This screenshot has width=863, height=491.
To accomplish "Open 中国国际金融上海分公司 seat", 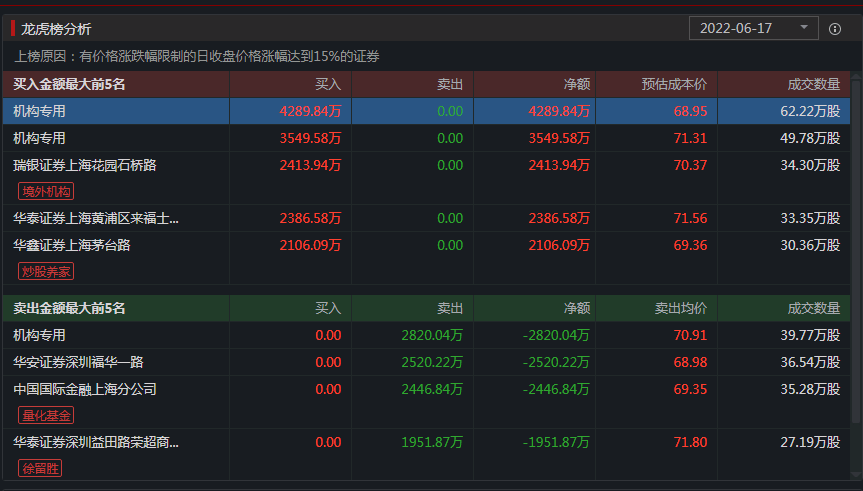I will pos(85,389).
